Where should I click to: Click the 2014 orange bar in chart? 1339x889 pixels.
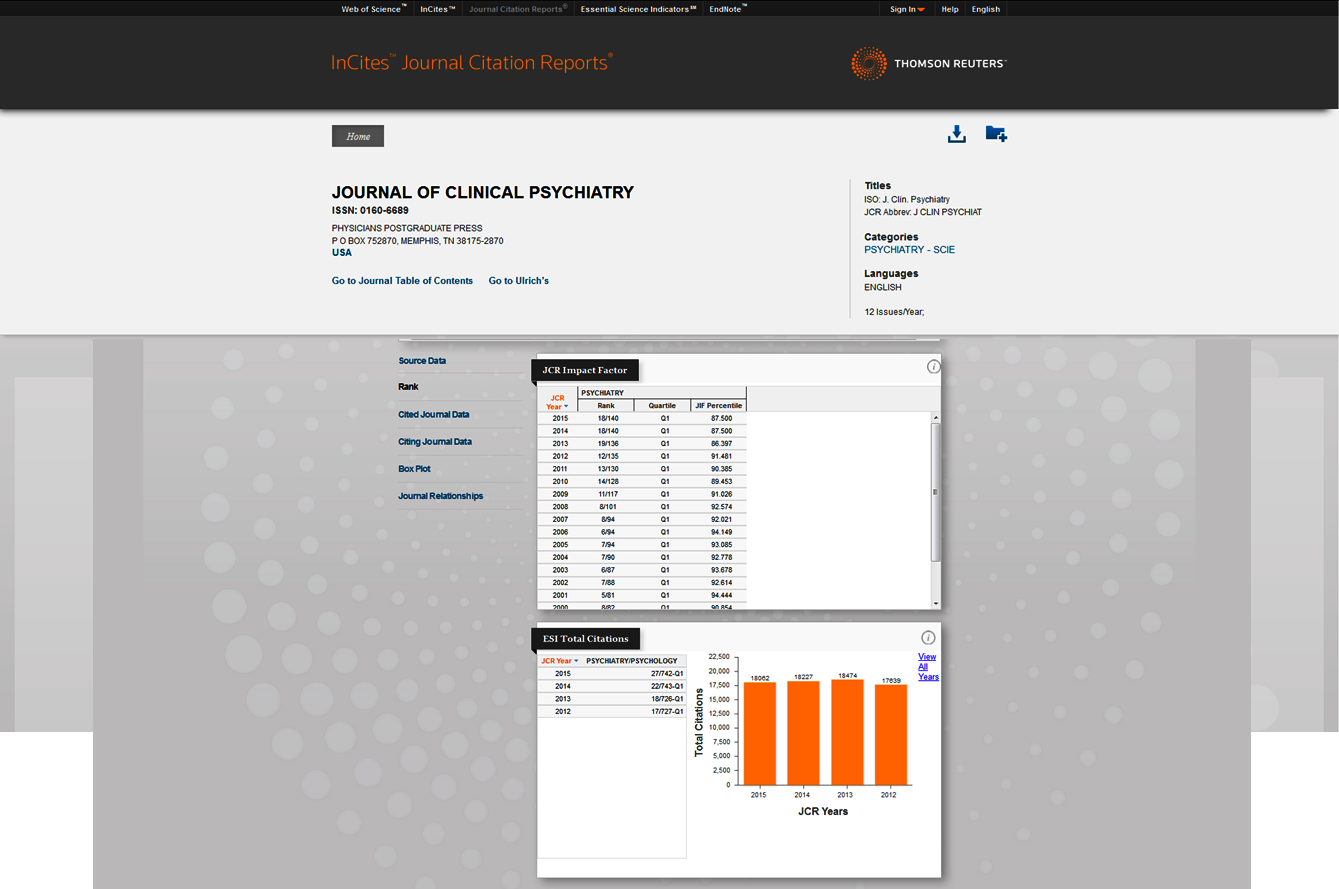coord(803,733)
